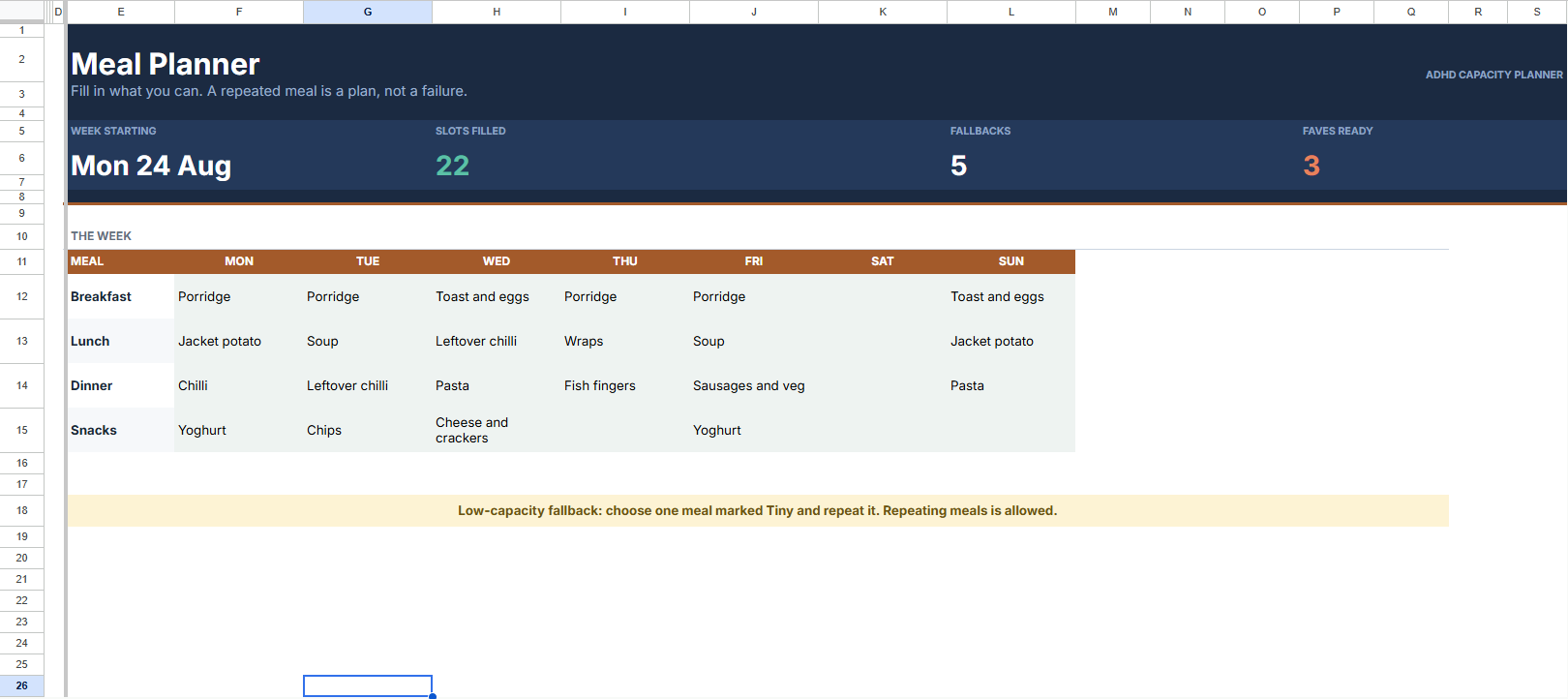1568x699 pixels.
Task: Click the ADHD CAPACITY PLANNER label
Action: [1493, 75]
